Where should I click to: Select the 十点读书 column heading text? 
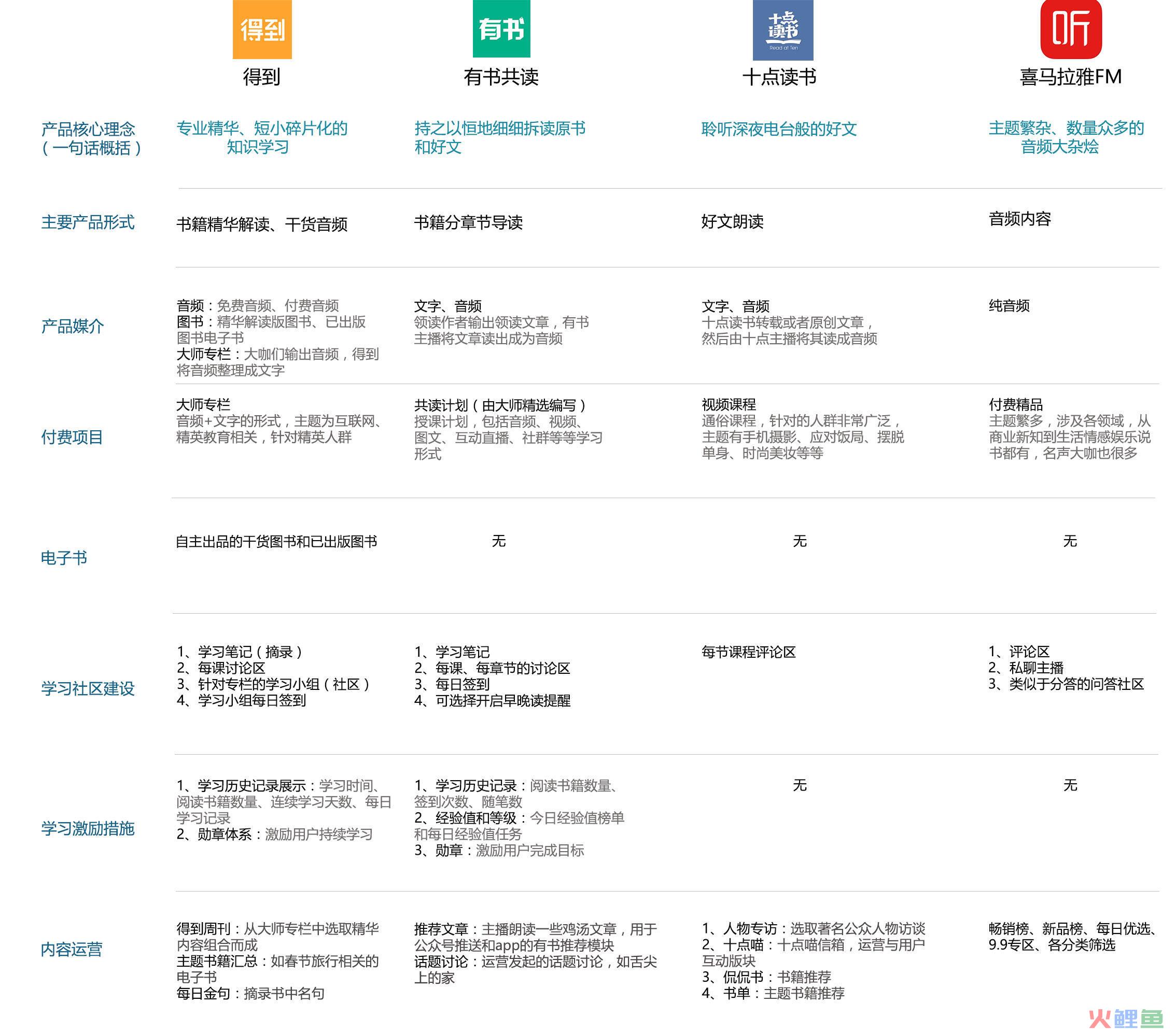click(x=779, y=77)
